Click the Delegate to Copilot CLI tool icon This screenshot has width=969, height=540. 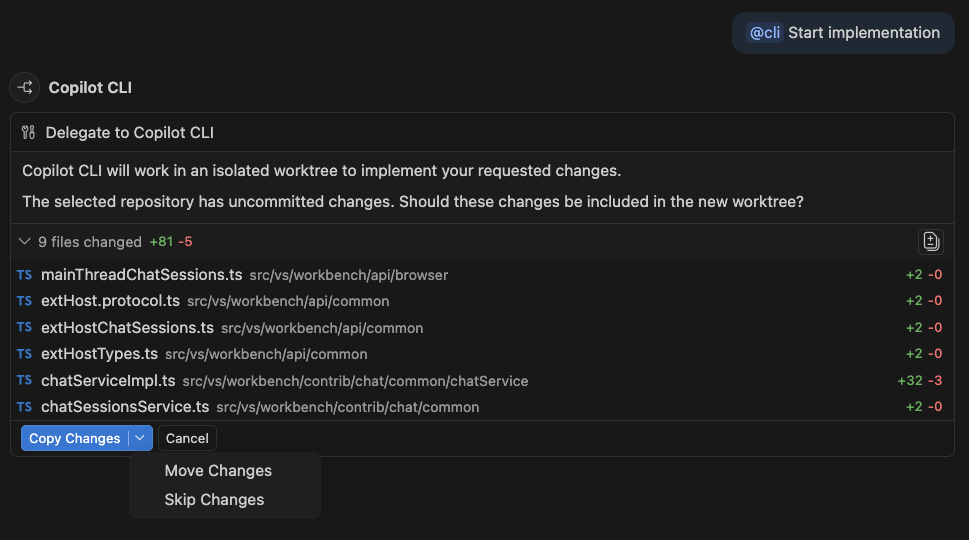click(x=28, y=133)
